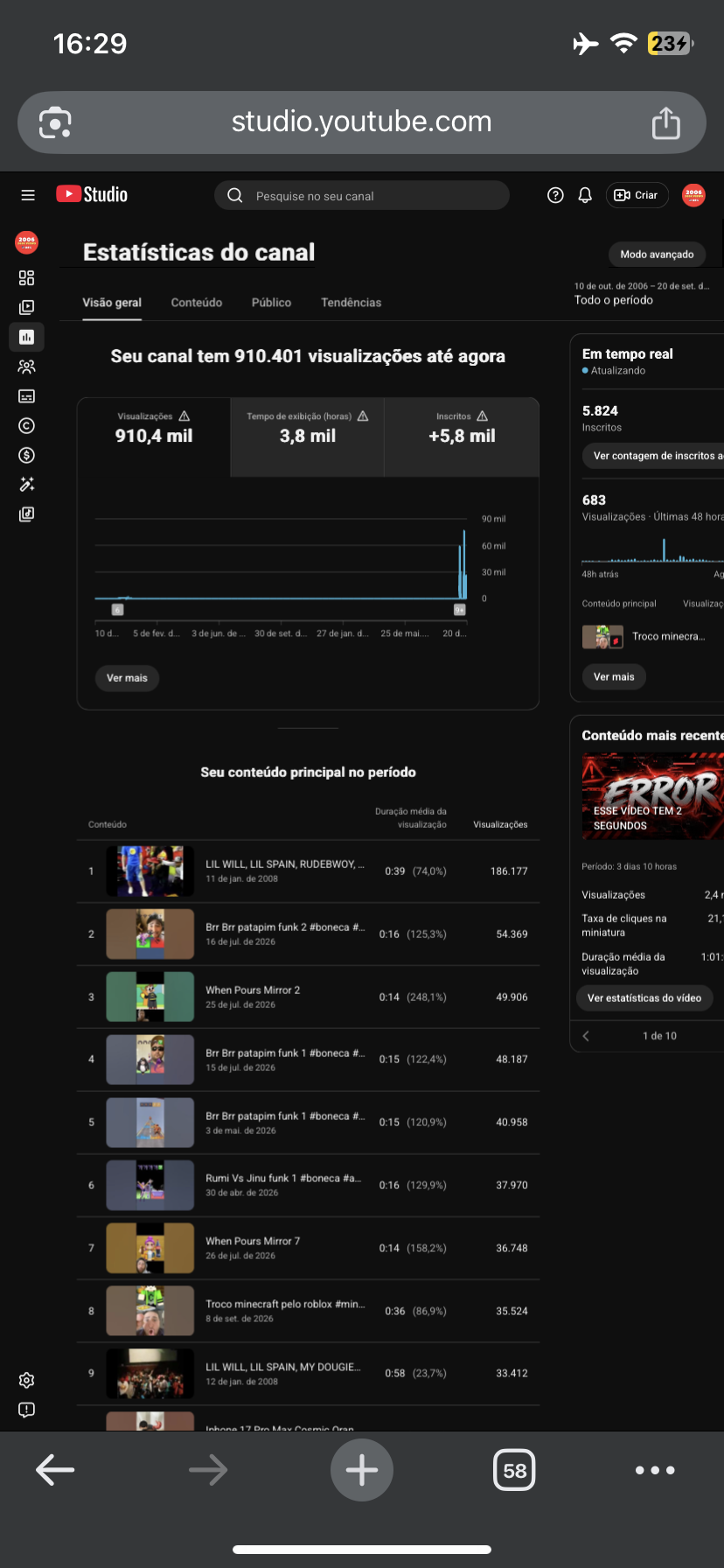724x1568 pixels.
Task: Go to previous recent content with left chevron
Action: [586, 1036]
